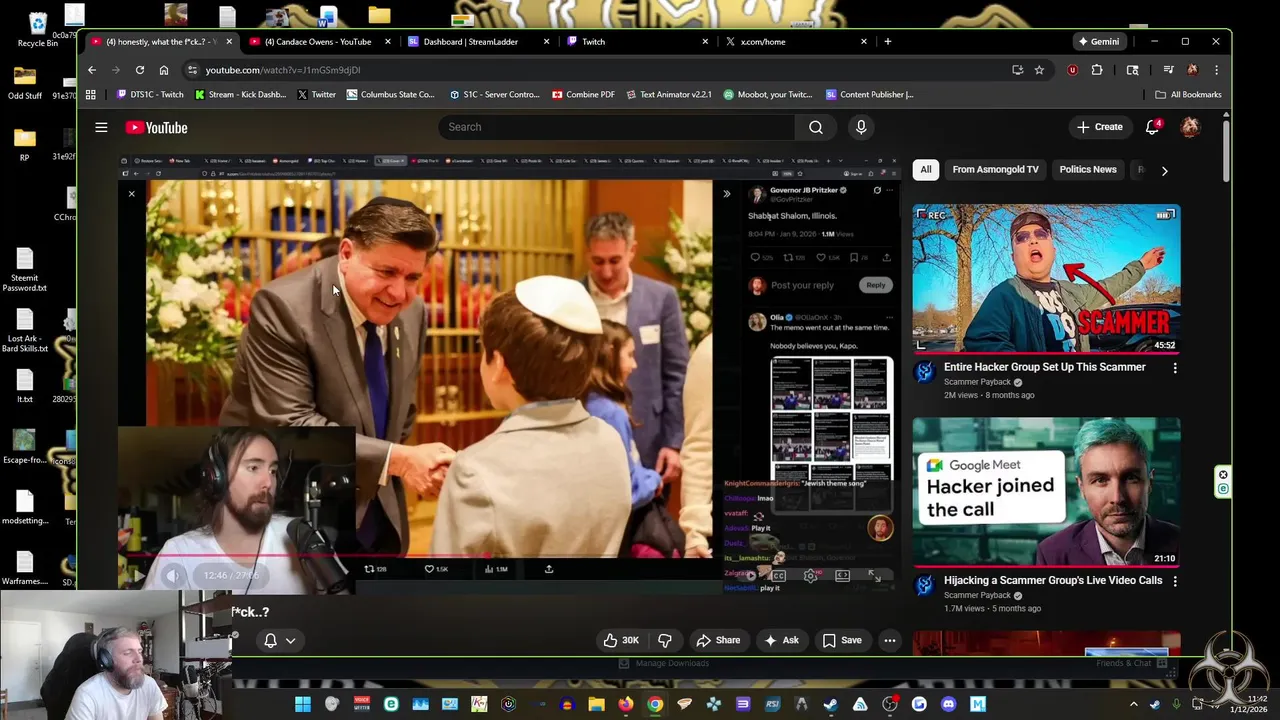
Task: Open options for Entire Hacker Group video
Action: [x=1175, y=368]
